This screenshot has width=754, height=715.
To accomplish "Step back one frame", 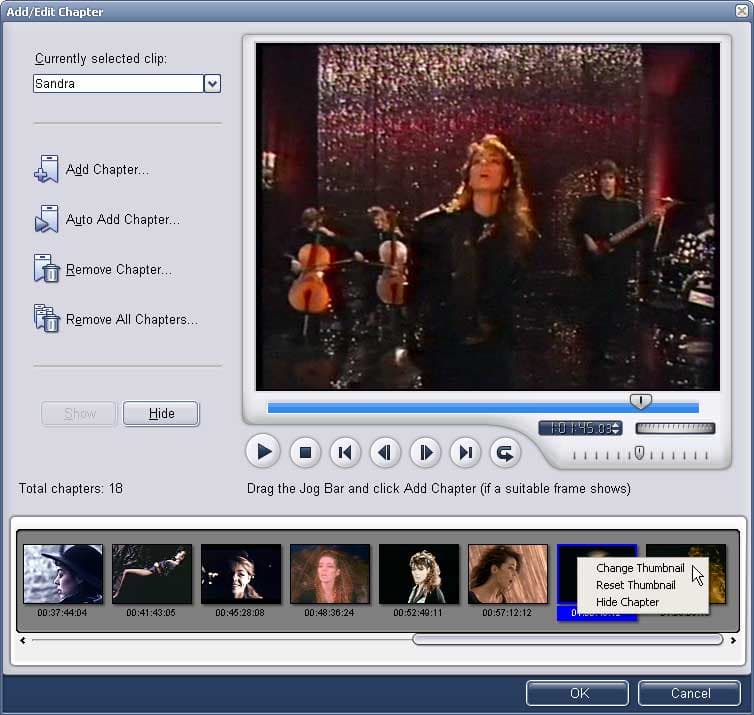I will [x=385, y=452].
